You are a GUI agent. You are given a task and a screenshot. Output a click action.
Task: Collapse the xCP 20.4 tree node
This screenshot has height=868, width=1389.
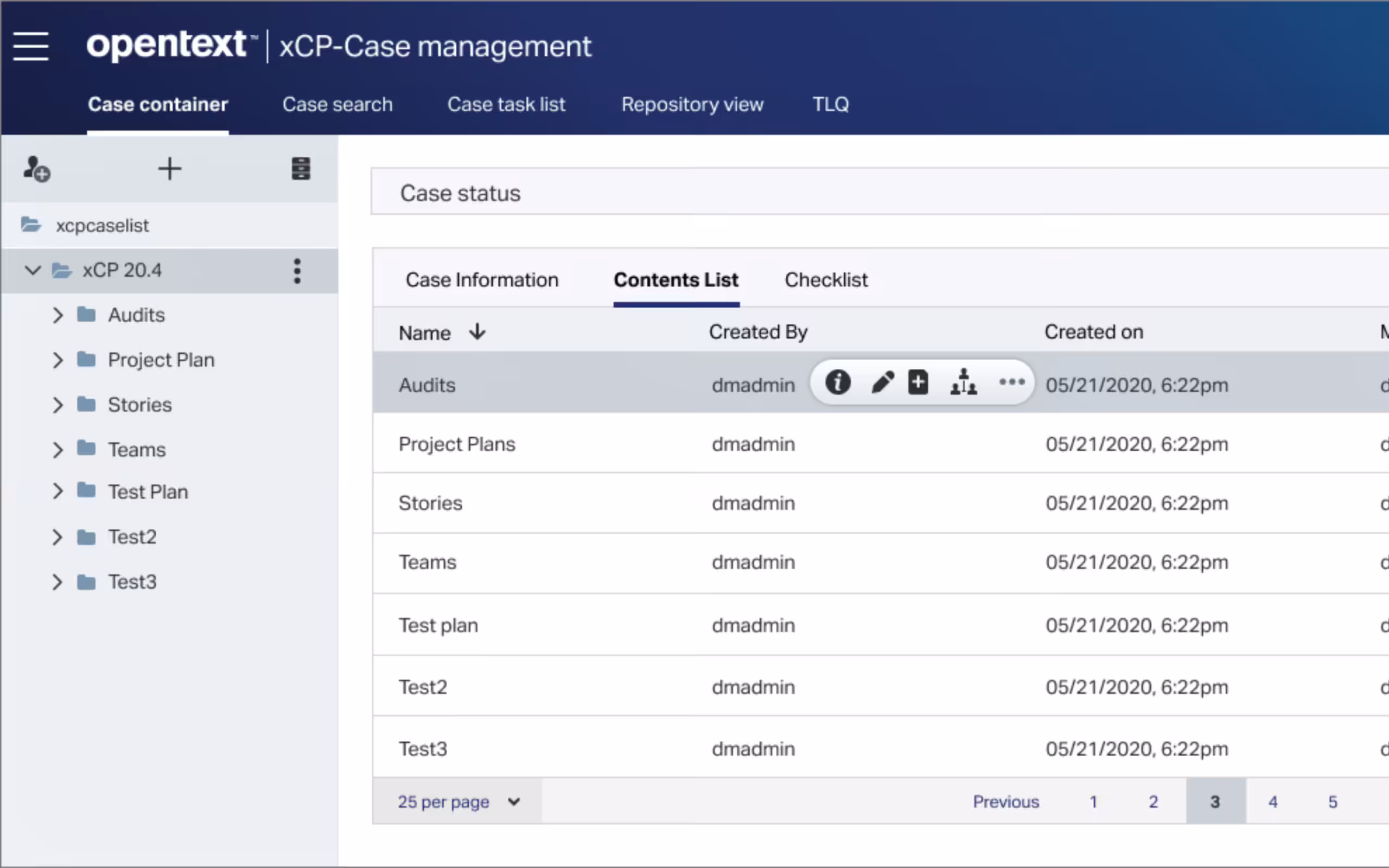click(33, 270)
